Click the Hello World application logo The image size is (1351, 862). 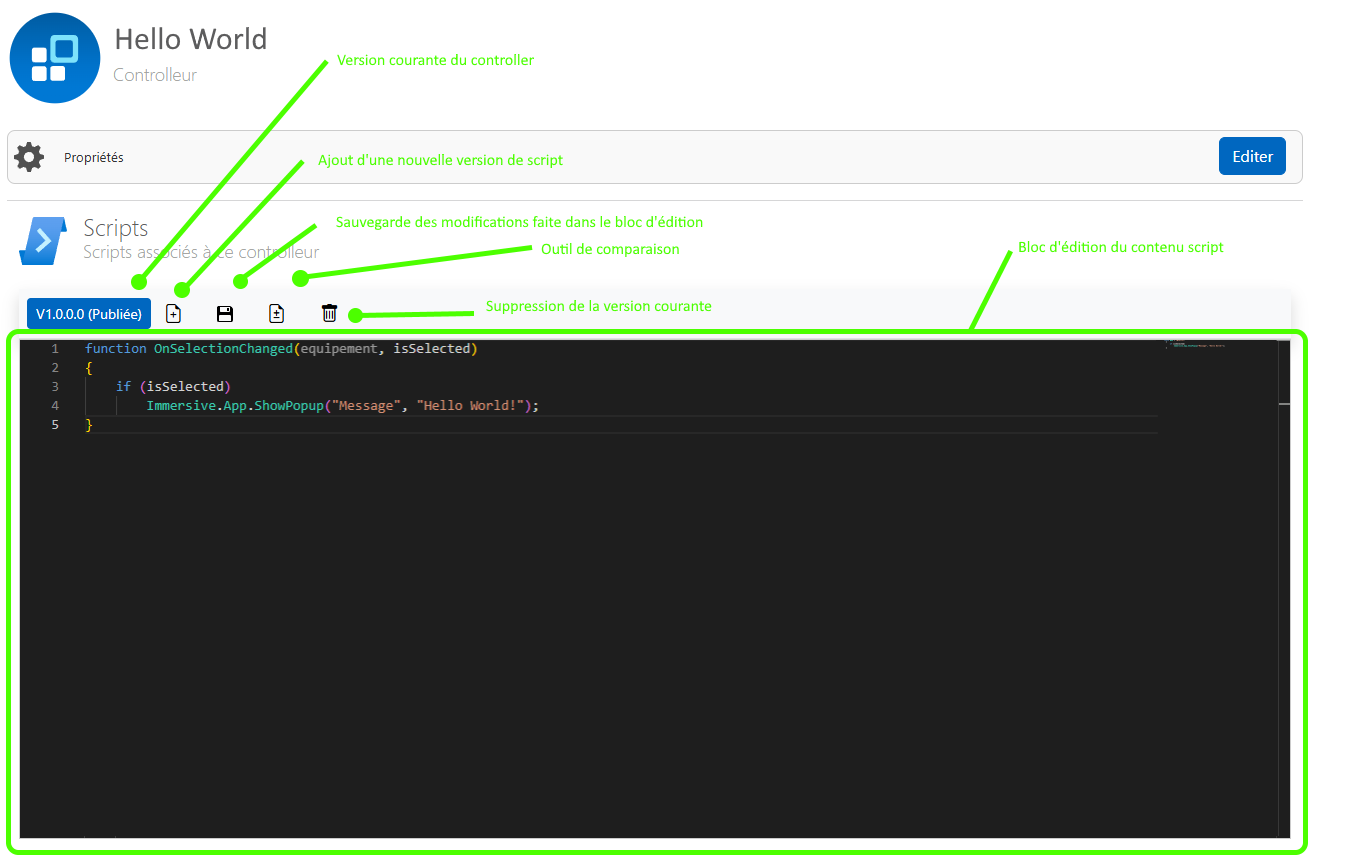click(x=54, y=57)
